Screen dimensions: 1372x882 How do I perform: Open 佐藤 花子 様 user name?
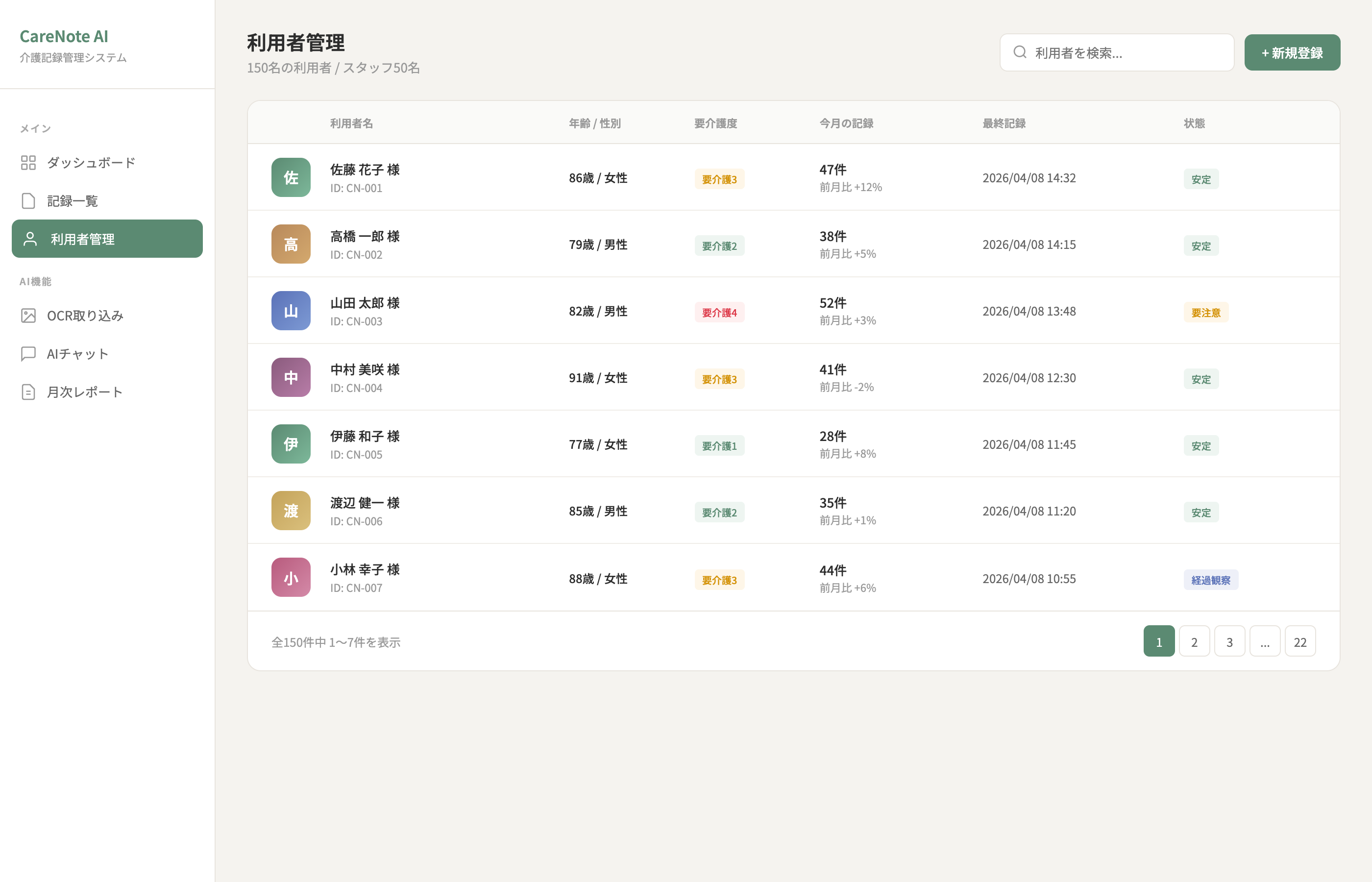(x=365, y=170)
